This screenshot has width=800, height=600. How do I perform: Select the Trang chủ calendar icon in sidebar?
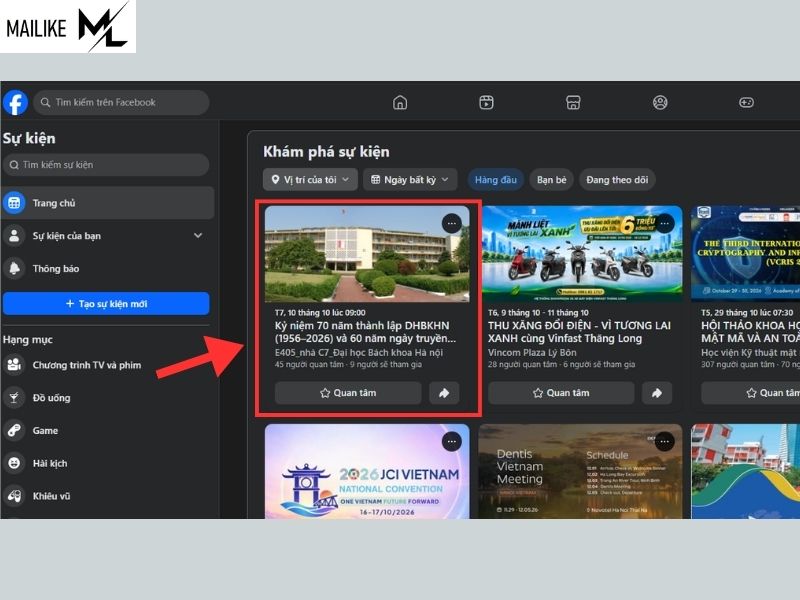tap(14, 203)
